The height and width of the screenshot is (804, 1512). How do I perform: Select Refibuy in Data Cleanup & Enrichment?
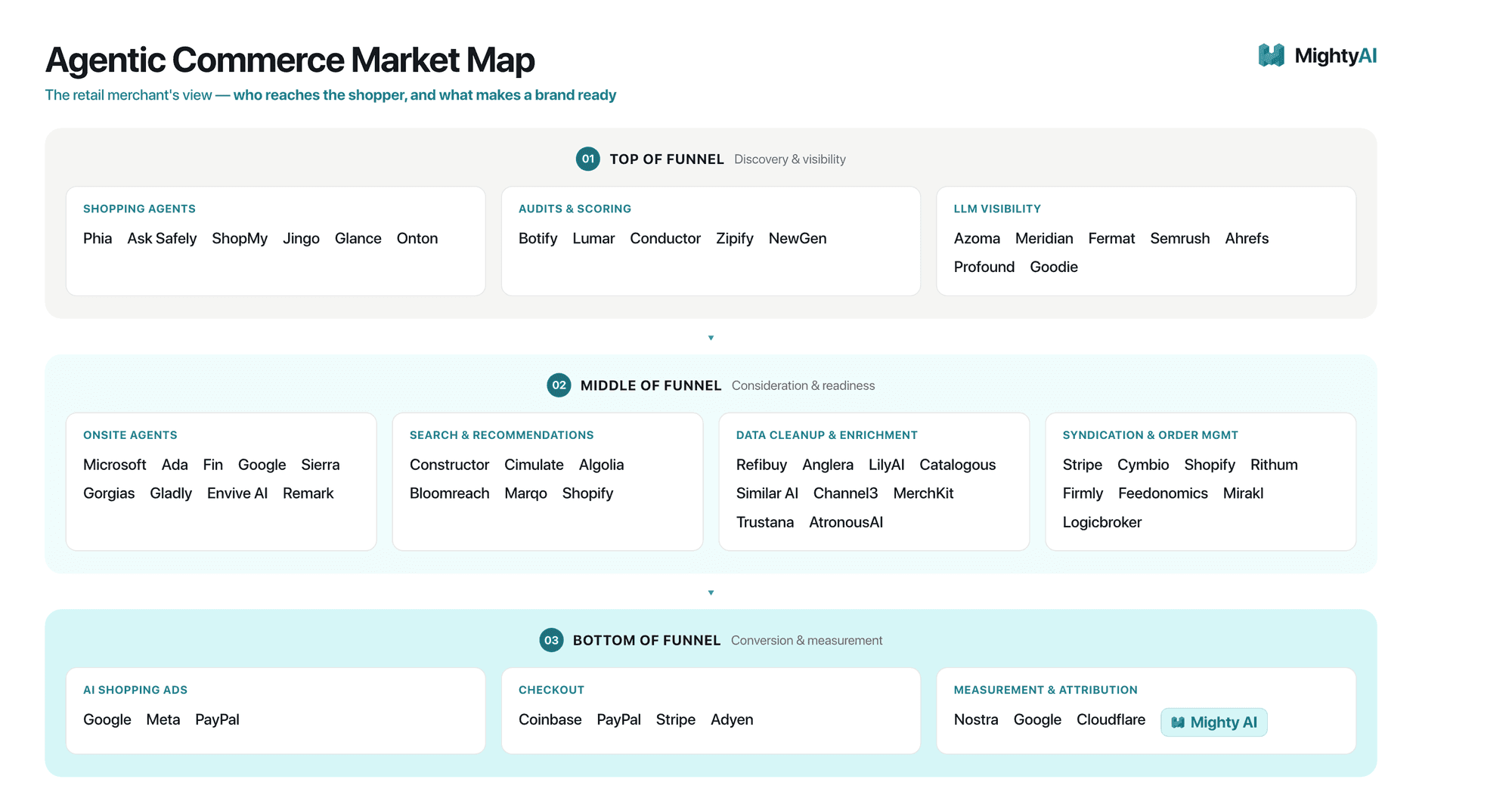pos(761,465)
